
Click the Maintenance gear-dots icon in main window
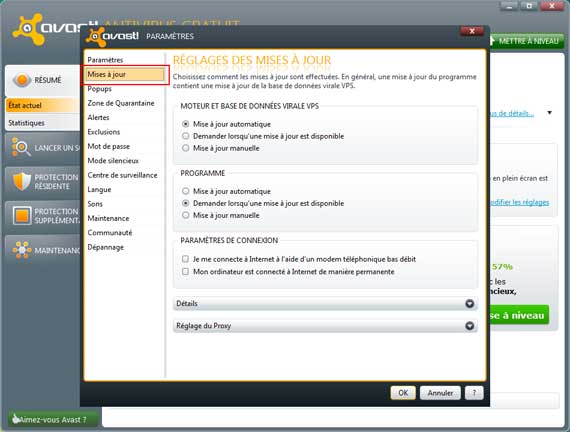22,250
